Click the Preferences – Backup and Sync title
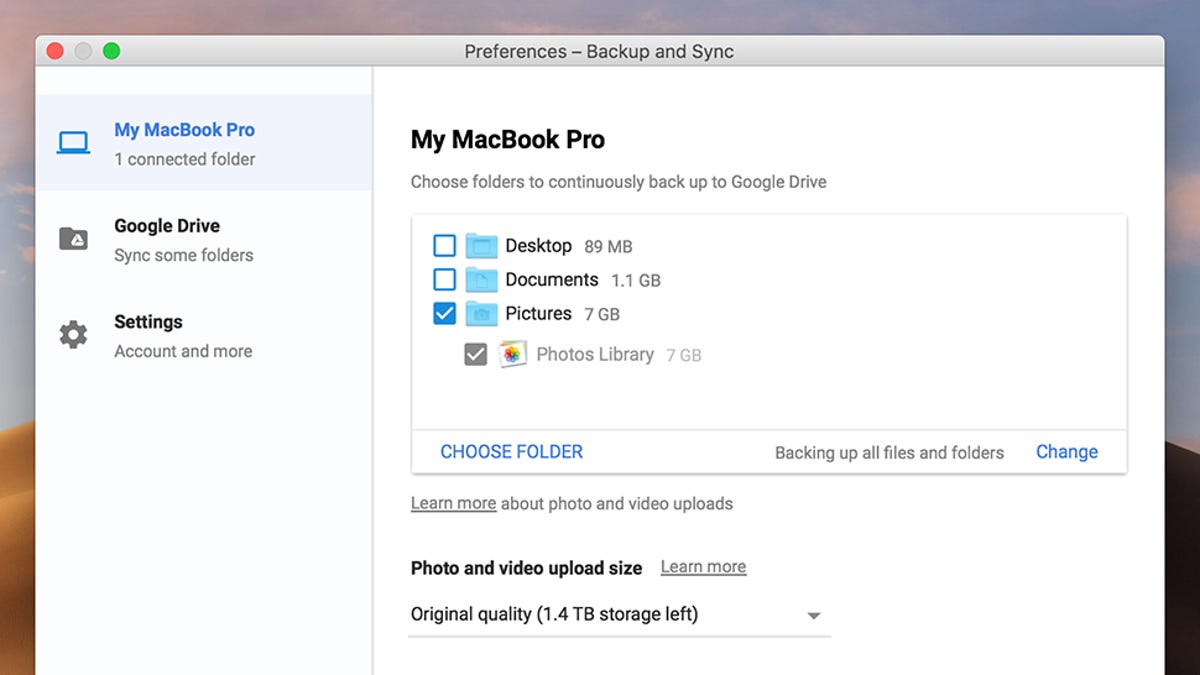This screenshot has width=1200, height=675. [599, 52]
